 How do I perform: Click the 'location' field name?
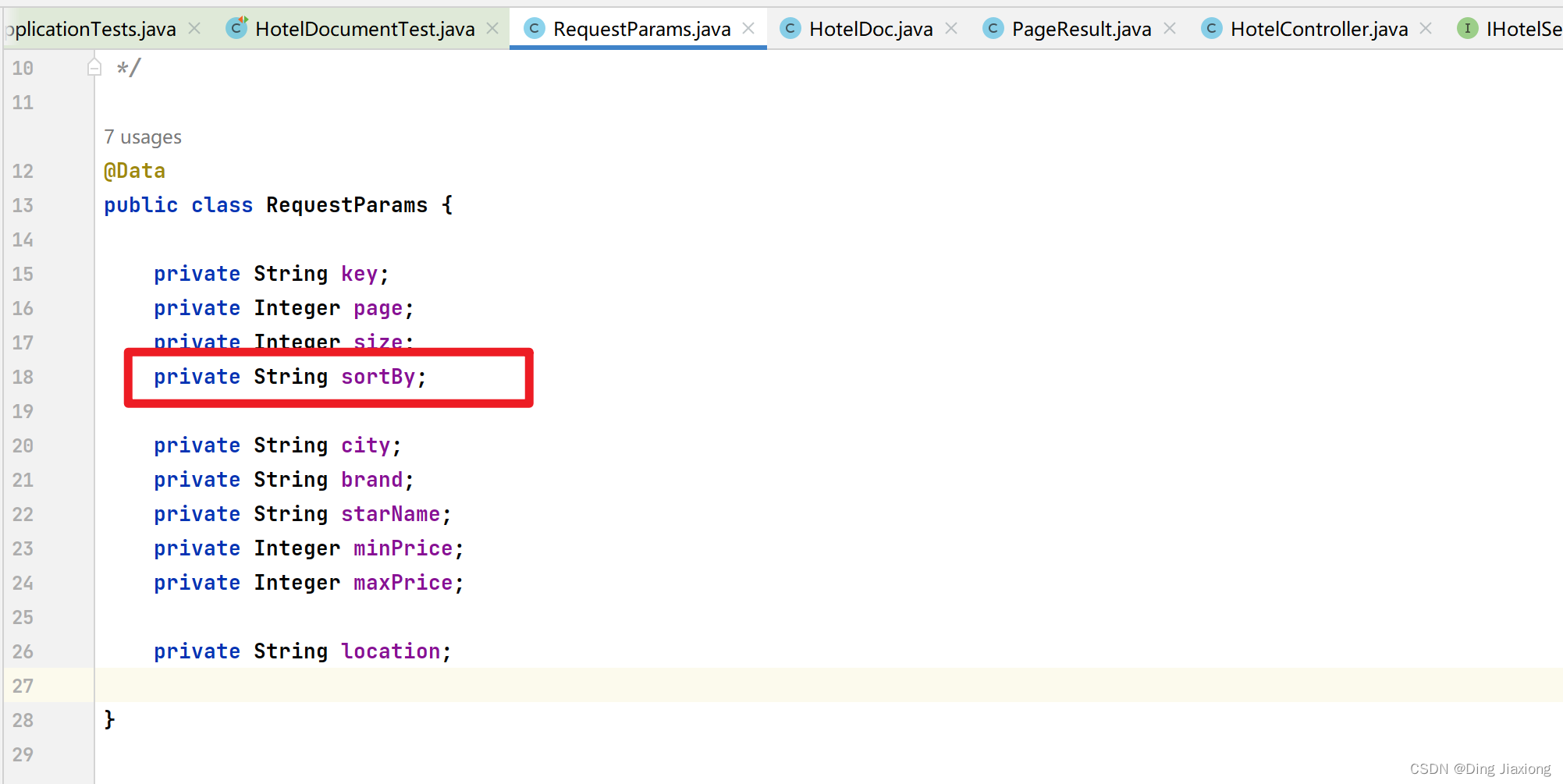coord(391,651)
